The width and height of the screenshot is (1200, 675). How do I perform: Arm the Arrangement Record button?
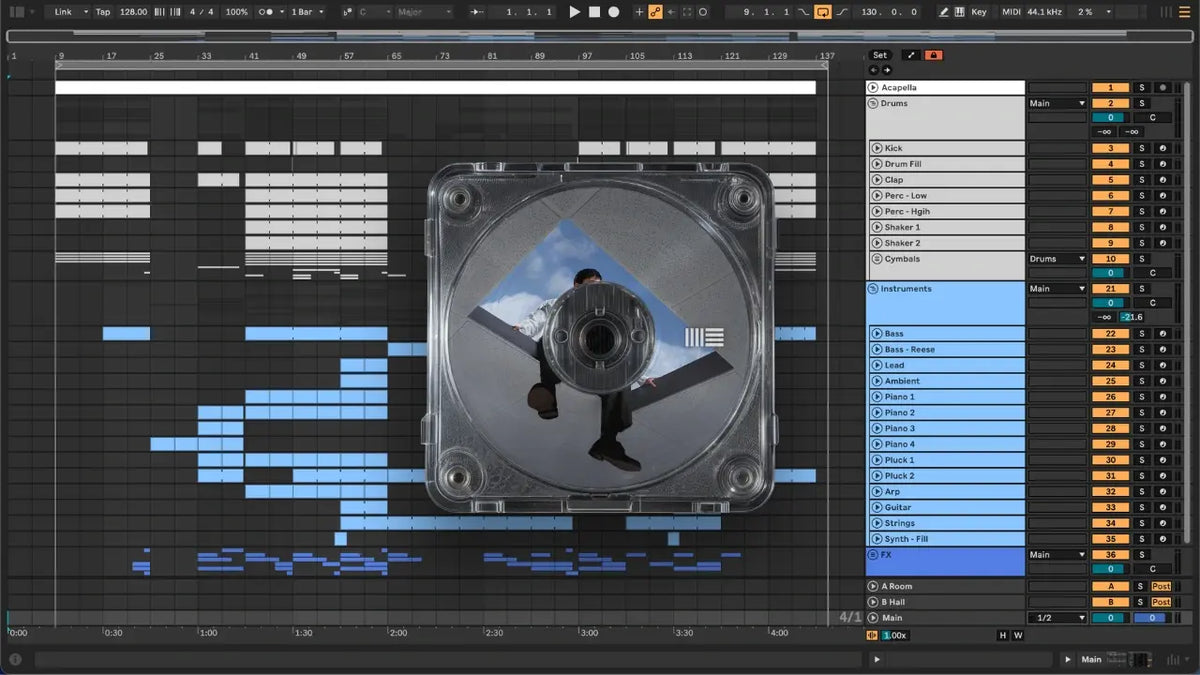[614, 12]
